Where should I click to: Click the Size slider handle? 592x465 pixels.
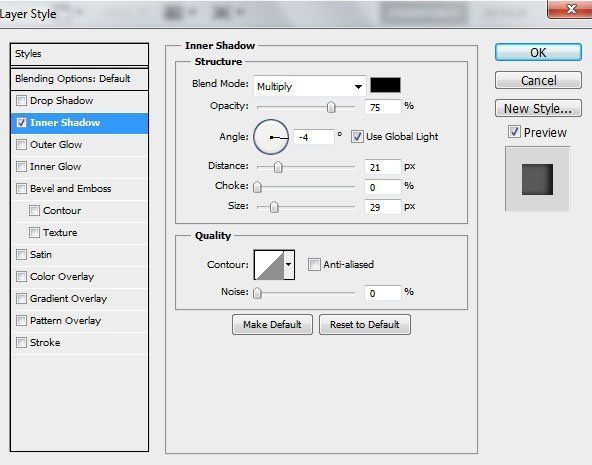pos(274,207)
